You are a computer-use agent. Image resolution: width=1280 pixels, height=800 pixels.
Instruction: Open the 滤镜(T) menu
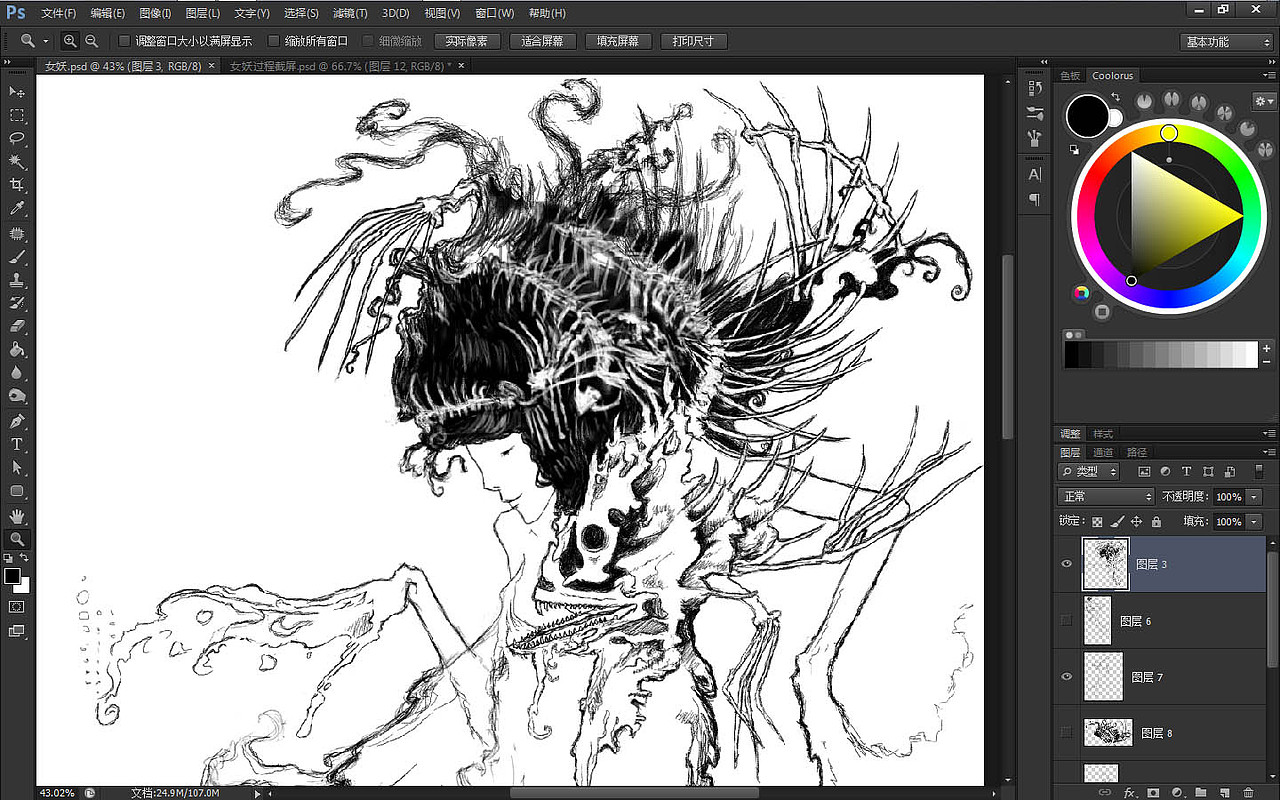[349, 13]
